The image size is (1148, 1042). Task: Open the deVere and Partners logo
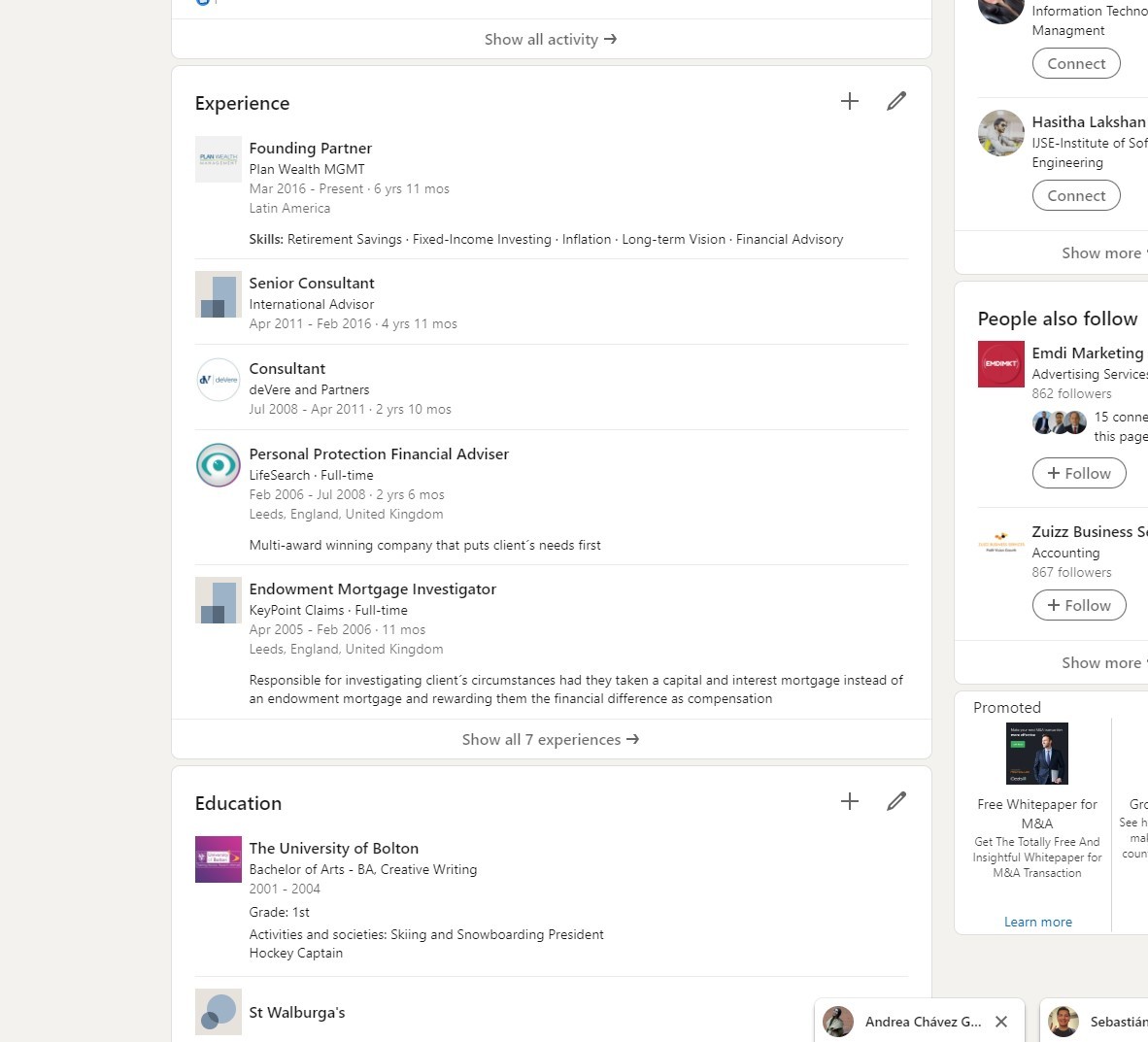point(219,380)
